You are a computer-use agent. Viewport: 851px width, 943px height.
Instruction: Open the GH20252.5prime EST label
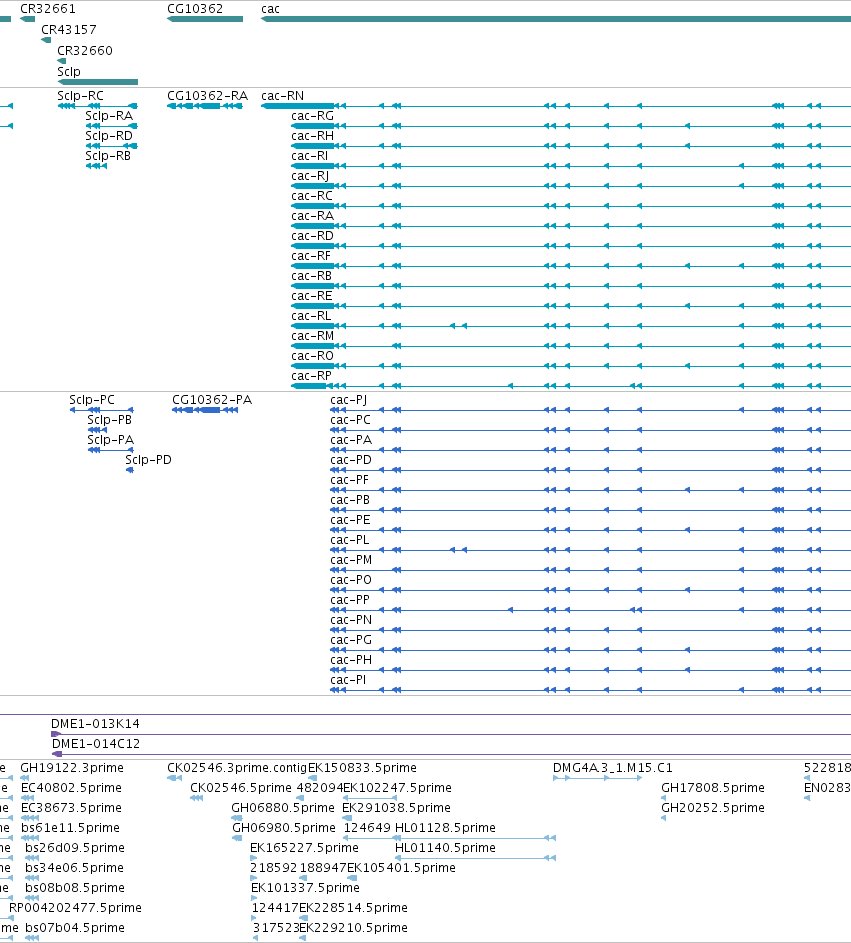point(713,808)
